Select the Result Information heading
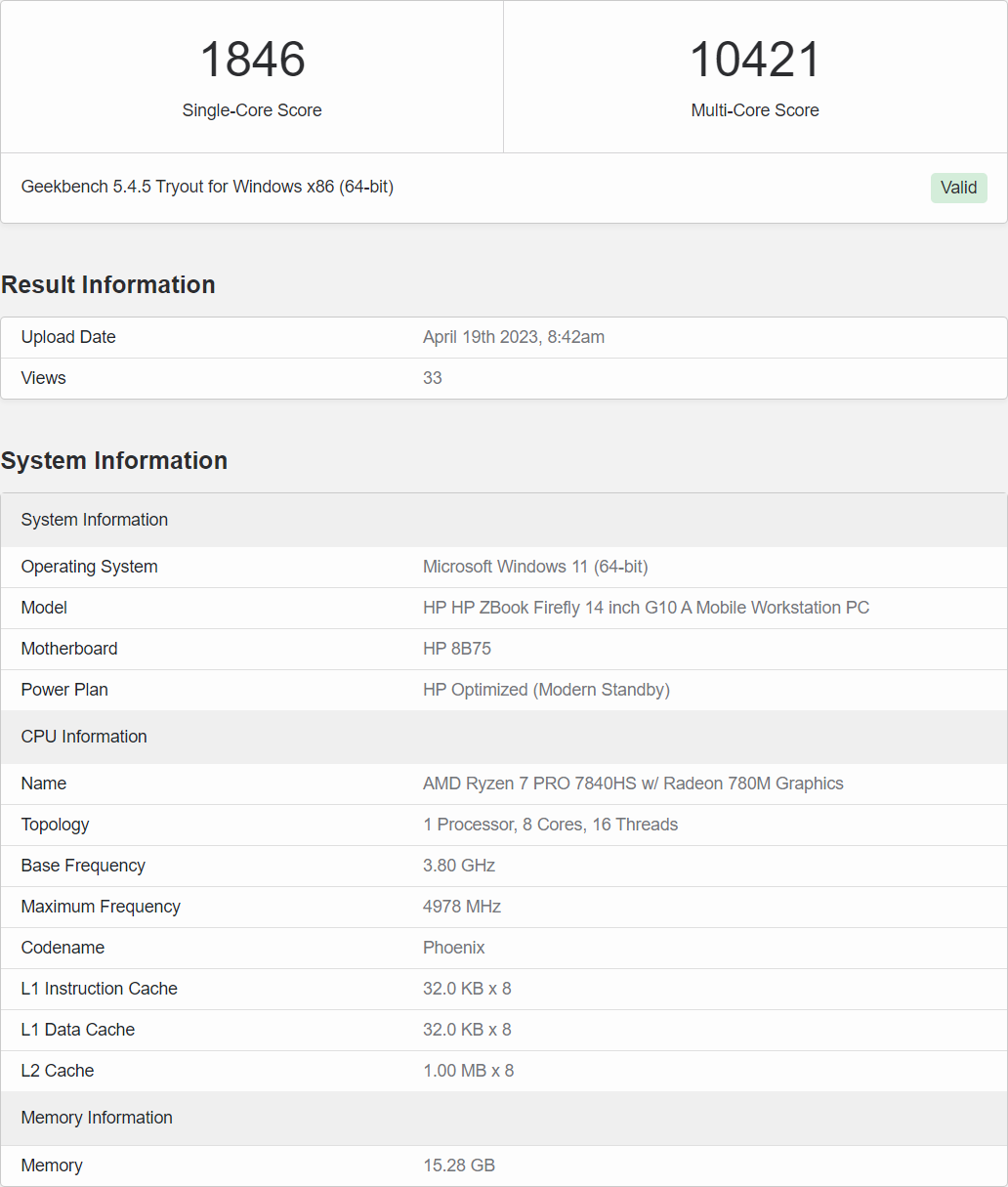 click(108, 284)
